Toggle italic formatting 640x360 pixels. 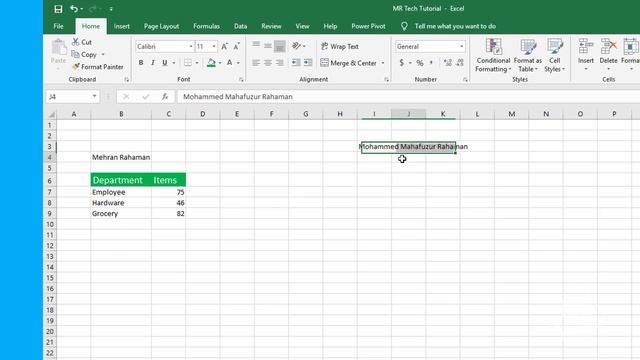[153, 63]
